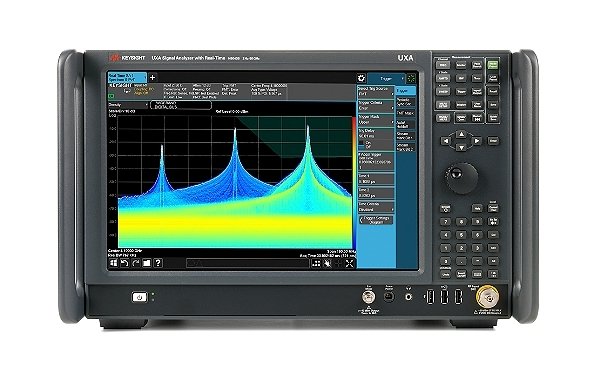Push the up arrow navigation key
600x390 pixels.
461,134
